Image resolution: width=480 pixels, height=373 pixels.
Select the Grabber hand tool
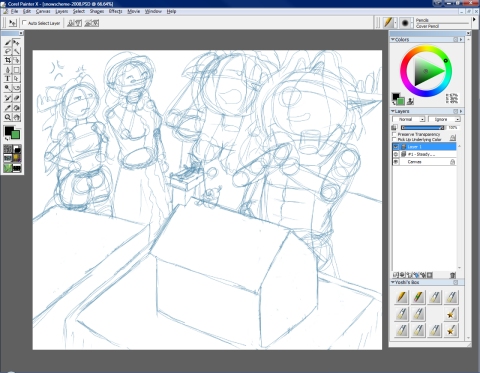(x=16, y=117)
